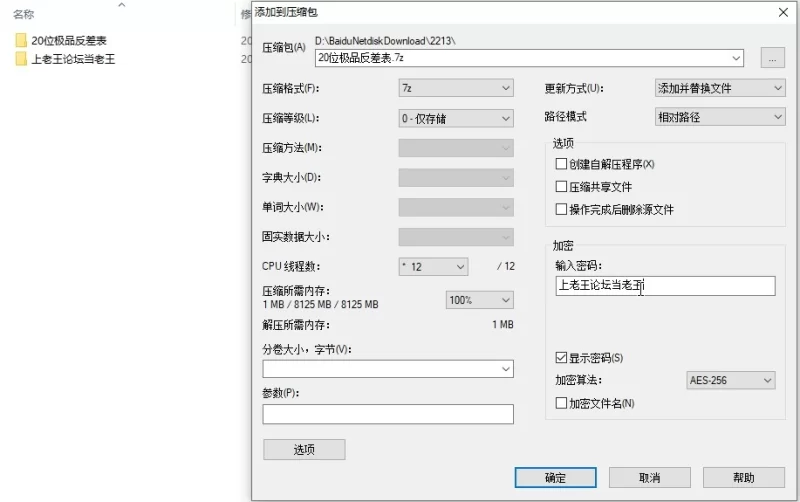The height and width of the screenshot is (502, 800).
Task: Click into the 参数 input field
Action: point(388,414)
